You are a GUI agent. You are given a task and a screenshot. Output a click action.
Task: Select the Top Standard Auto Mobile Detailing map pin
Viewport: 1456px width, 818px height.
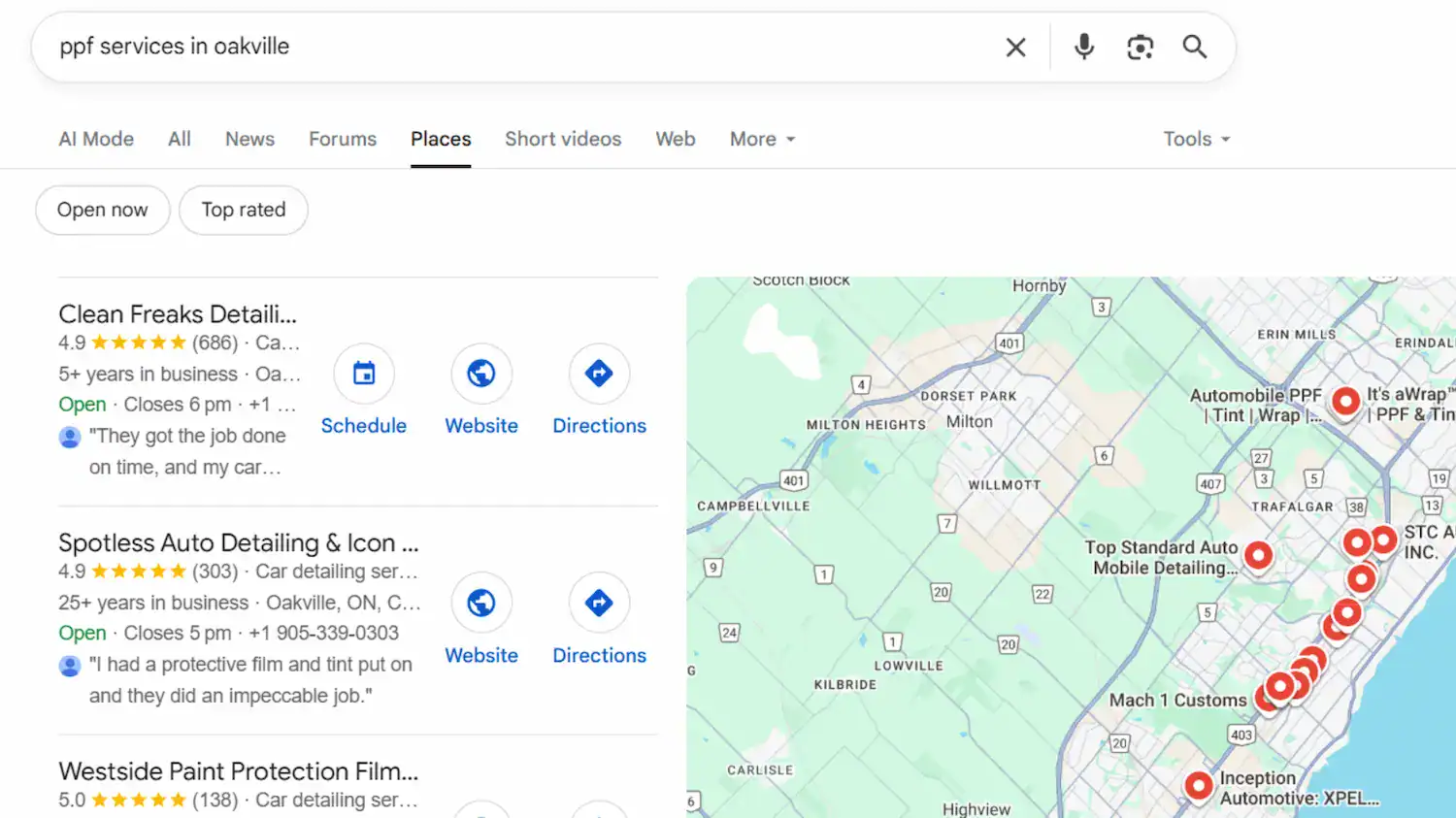tap(1258, 556)
